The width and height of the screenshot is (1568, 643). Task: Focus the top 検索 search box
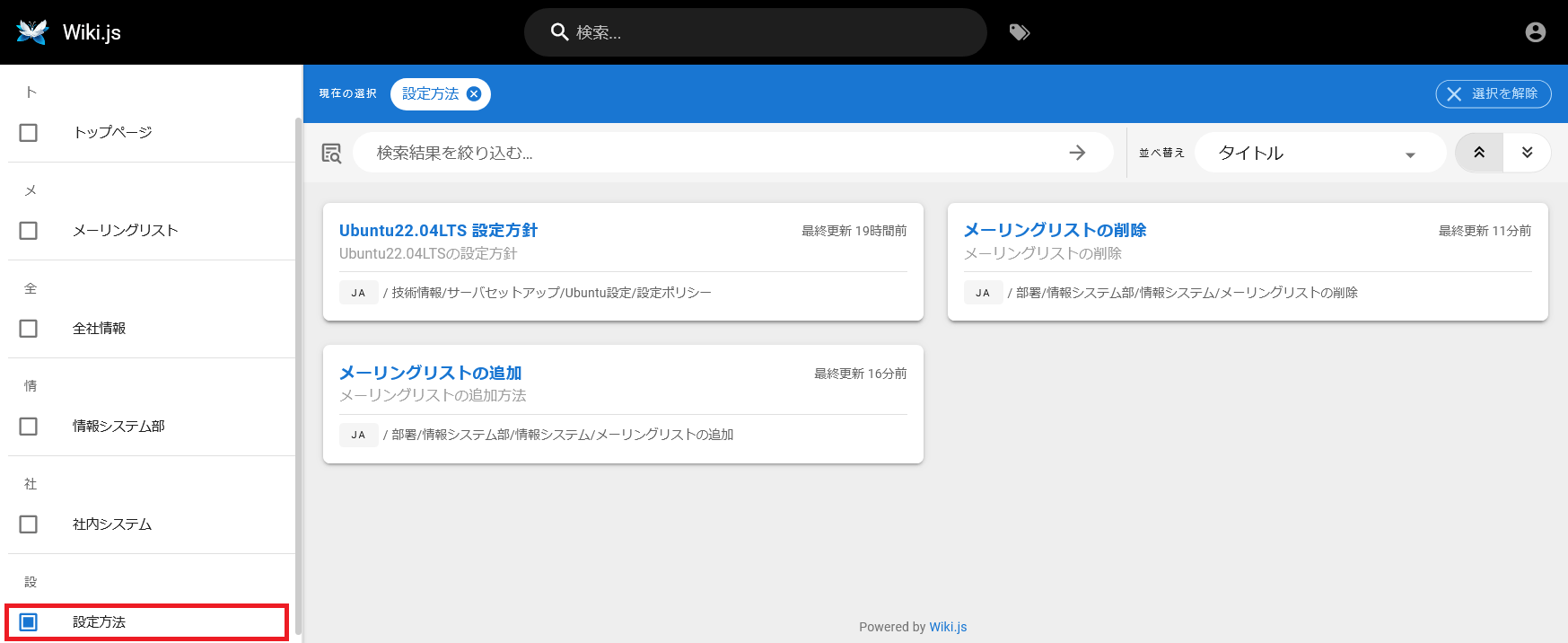point(756,32)
